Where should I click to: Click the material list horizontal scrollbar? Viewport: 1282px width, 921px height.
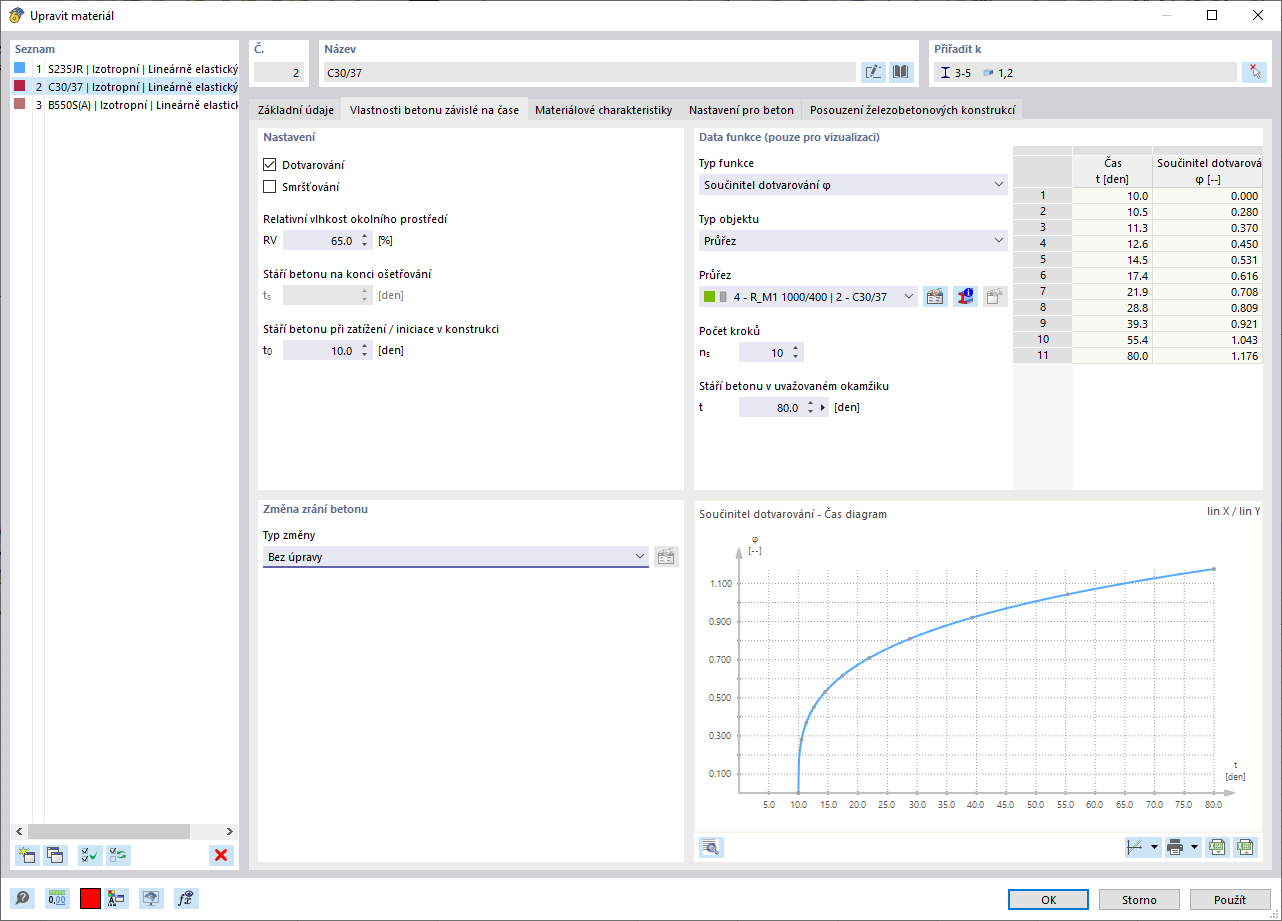pos(109,831)
